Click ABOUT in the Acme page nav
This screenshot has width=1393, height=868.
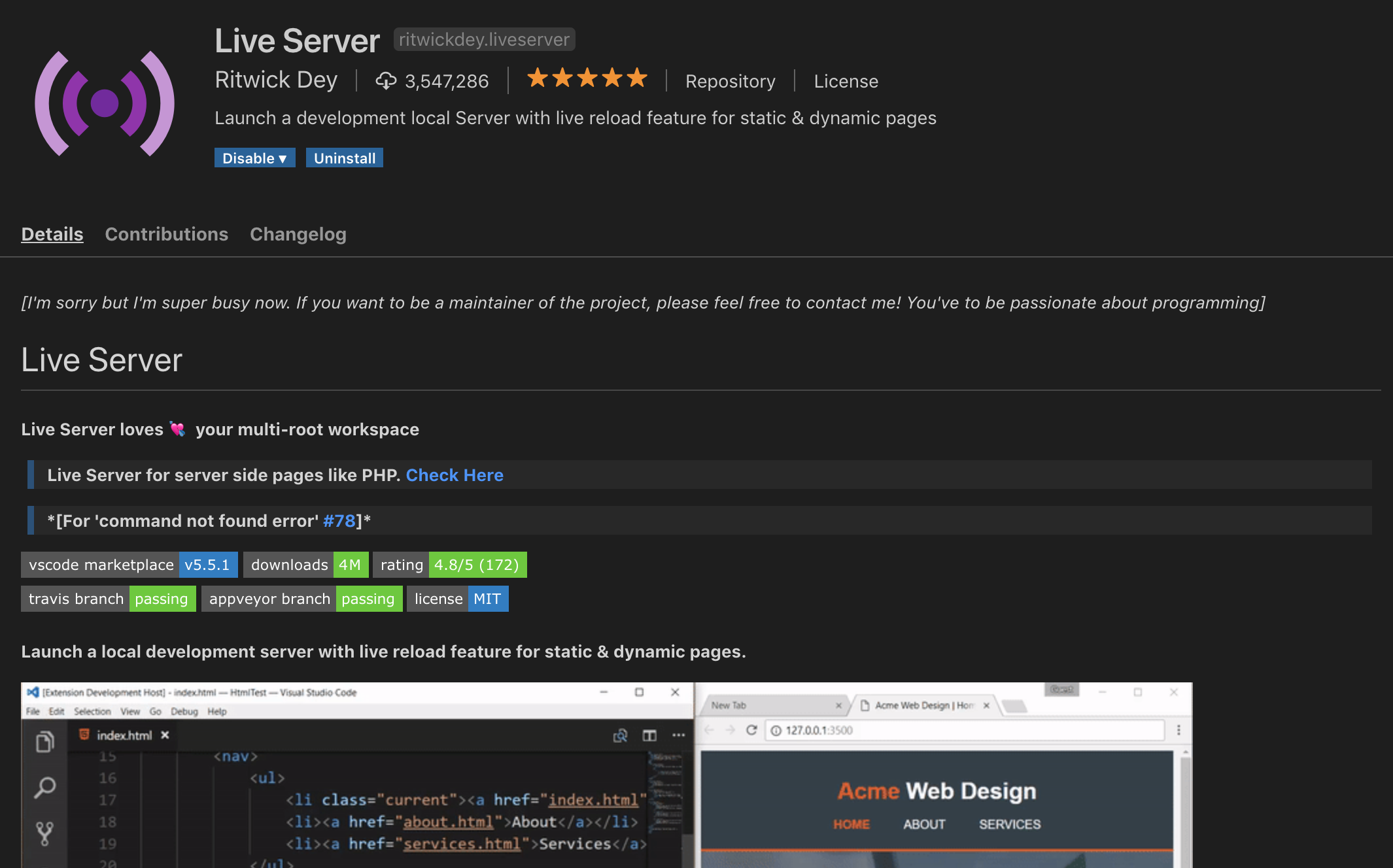(x=924, y=824)
